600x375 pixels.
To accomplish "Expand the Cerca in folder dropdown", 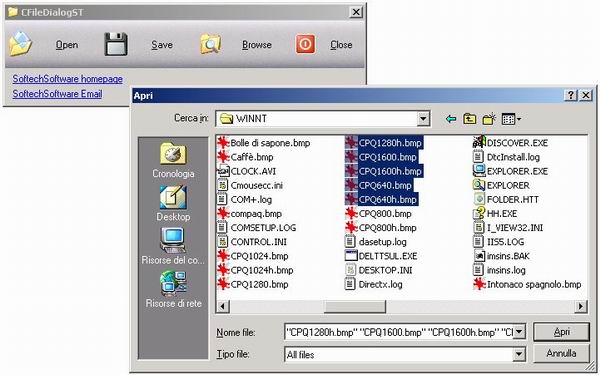I will tap(423, 119).
